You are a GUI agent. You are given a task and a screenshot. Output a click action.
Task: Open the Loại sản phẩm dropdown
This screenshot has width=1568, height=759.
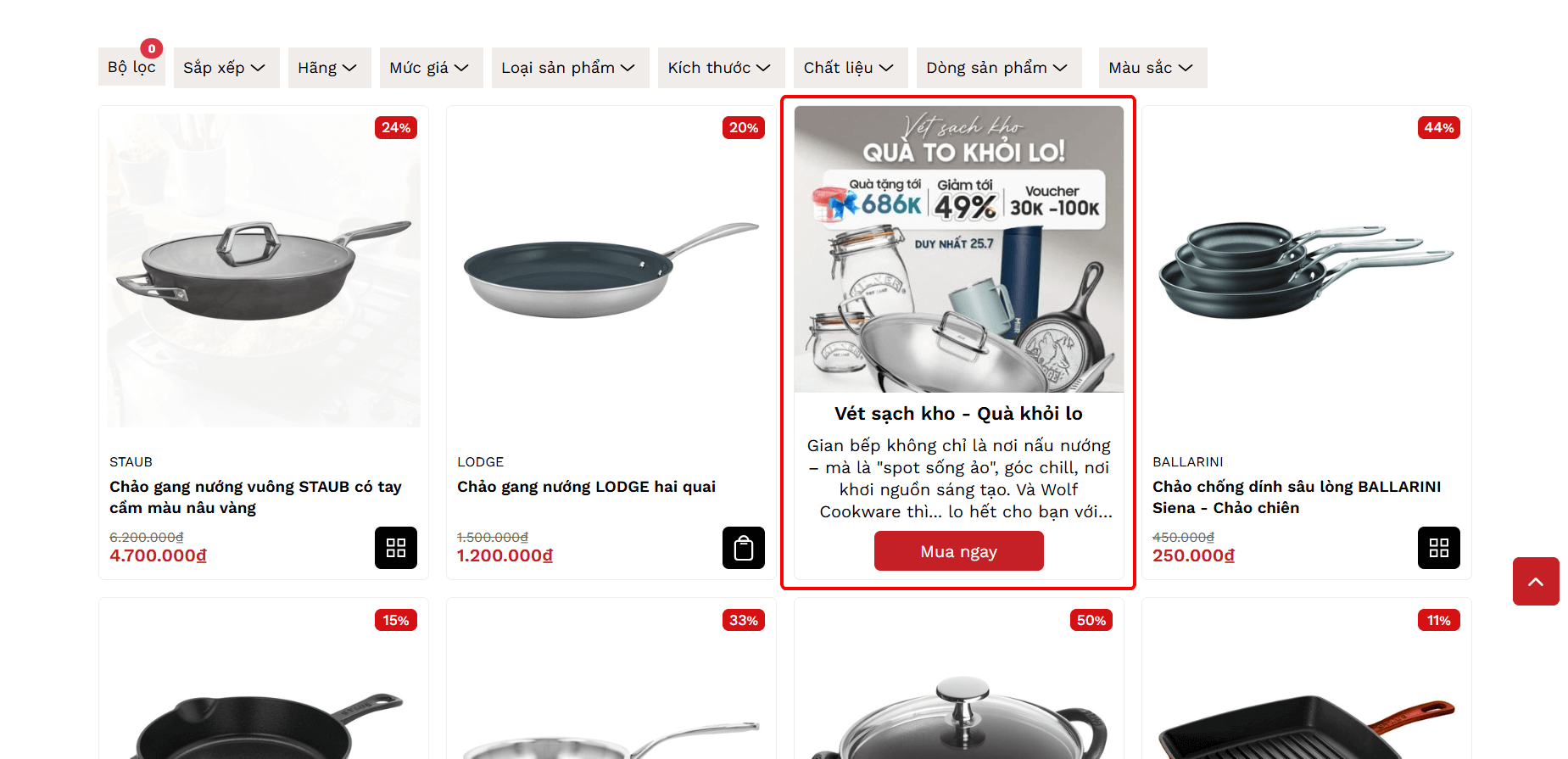pos(571,68)
